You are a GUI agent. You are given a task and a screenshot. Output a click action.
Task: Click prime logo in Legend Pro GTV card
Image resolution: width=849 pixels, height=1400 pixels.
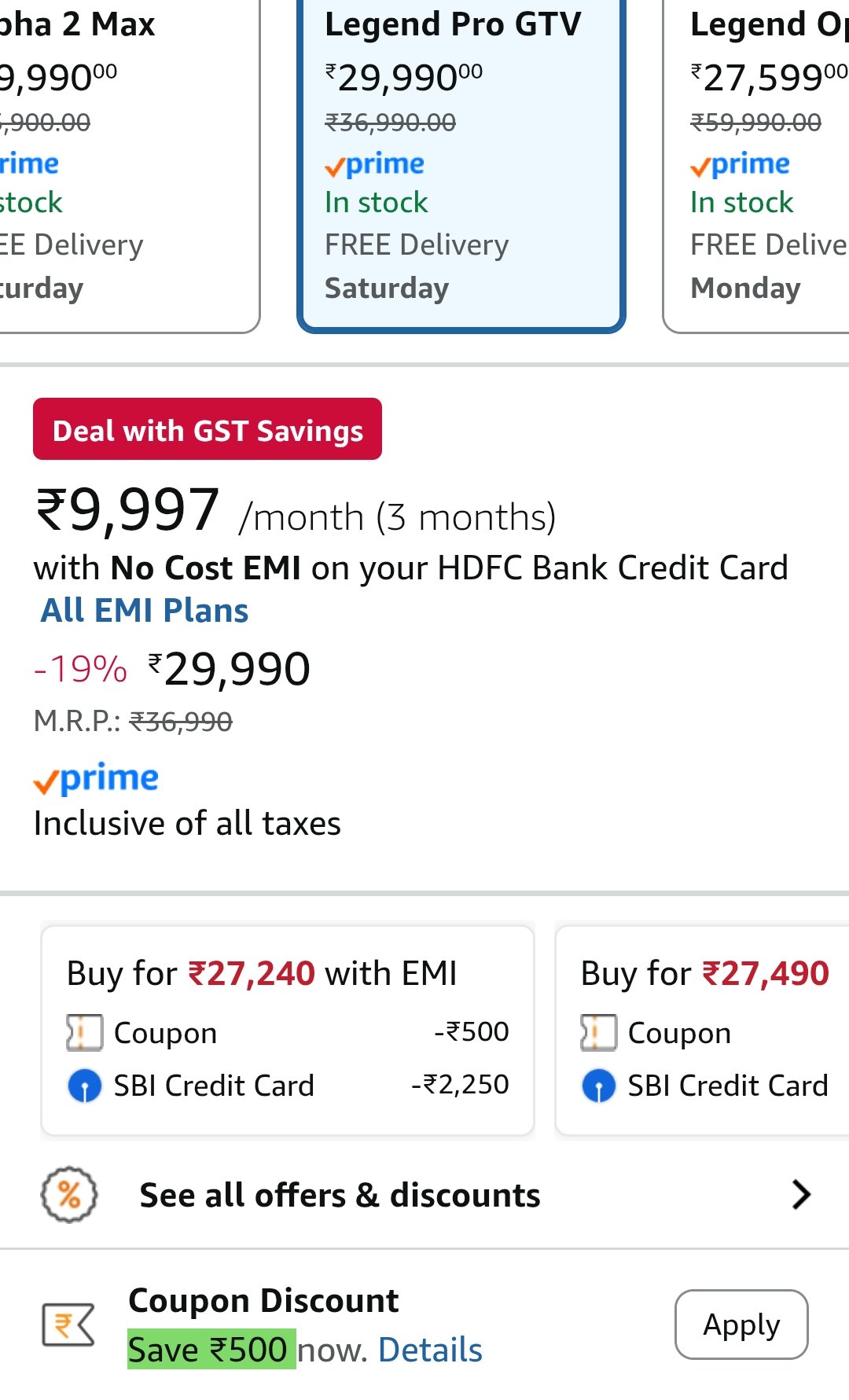pyautogui.click(x=374, y=164)
